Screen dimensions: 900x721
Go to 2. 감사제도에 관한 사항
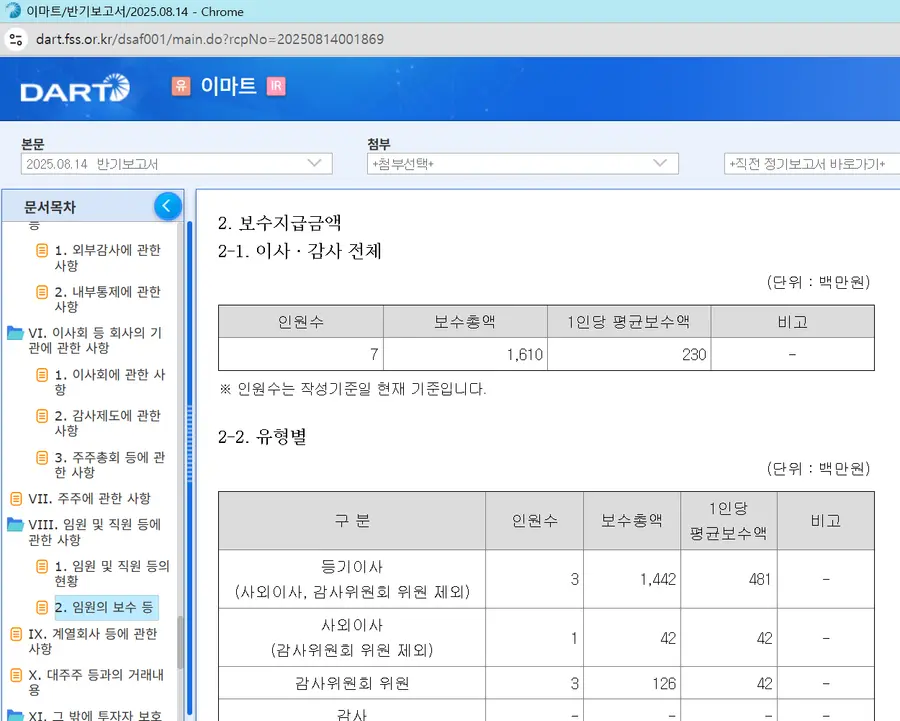click(107, 424)
